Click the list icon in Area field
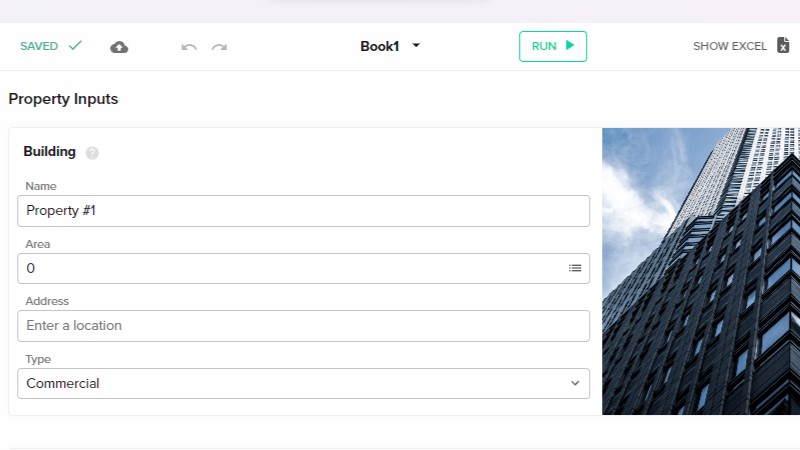This screenshot has width=800, height=450. [575, 268]
